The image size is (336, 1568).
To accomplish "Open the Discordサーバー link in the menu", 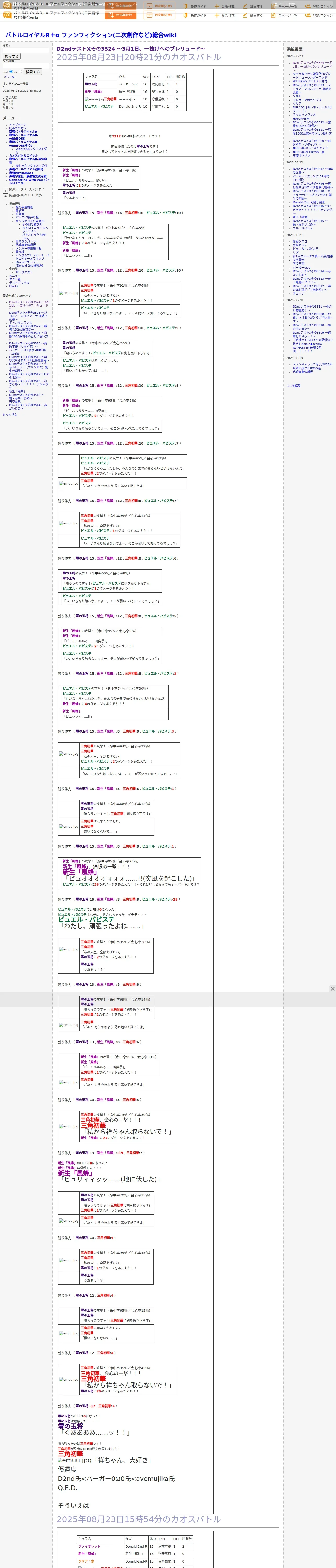I will [29, 264].
